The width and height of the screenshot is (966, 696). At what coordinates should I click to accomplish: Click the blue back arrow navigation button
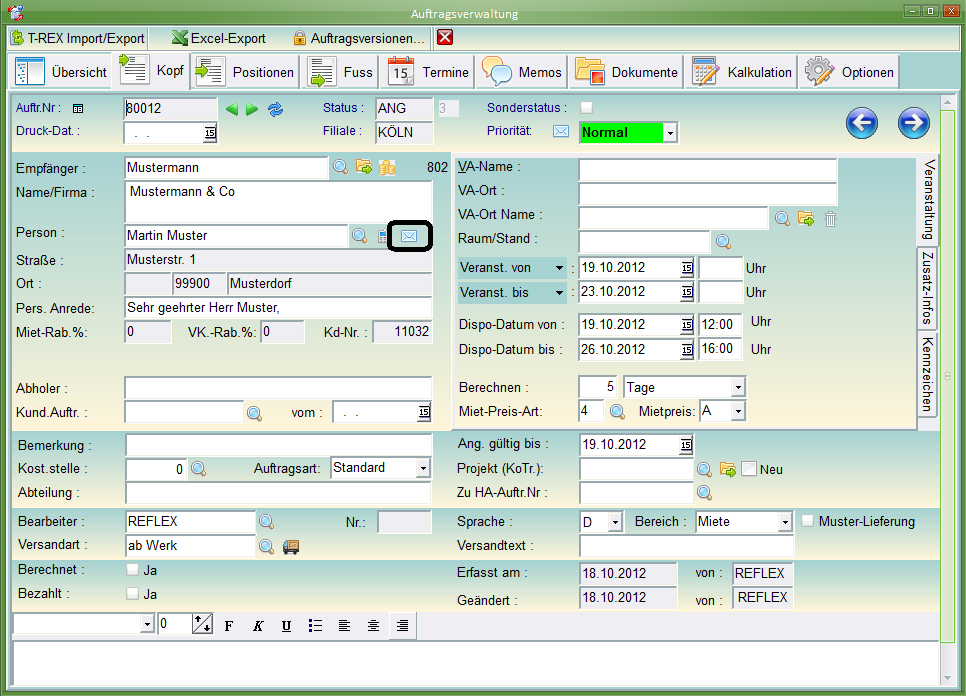pyautogui.click(x=861, y=123)
